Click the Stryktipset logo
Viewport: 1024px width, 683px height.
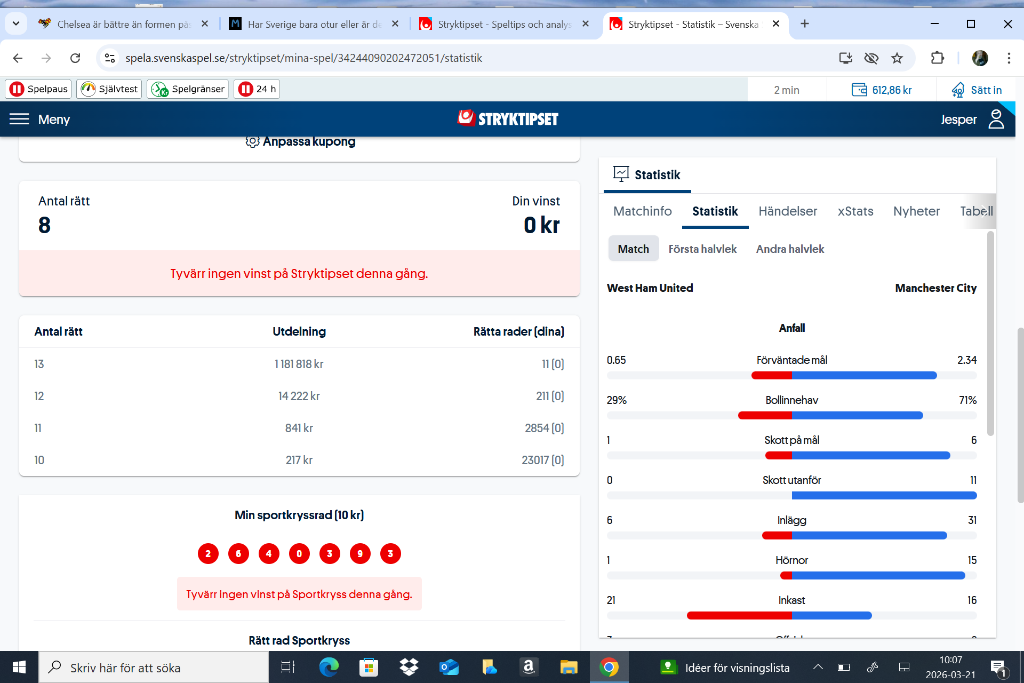click(x=508, y=119)
